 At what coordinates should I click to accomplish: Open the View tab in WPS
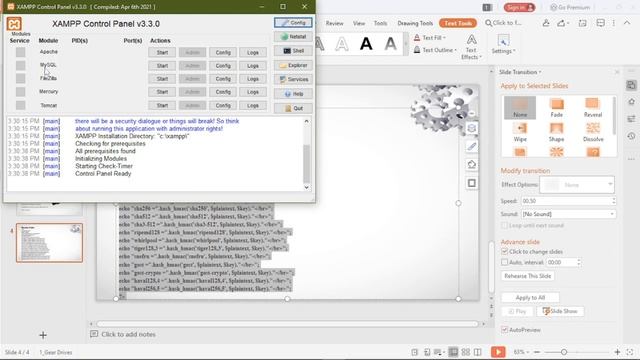[x=359, y=23]
